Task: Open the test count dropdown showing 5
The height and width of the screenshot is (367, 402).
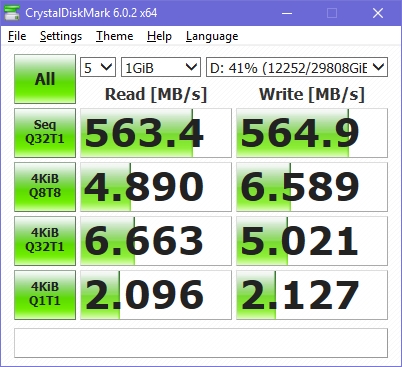Action: pos(98,67)
